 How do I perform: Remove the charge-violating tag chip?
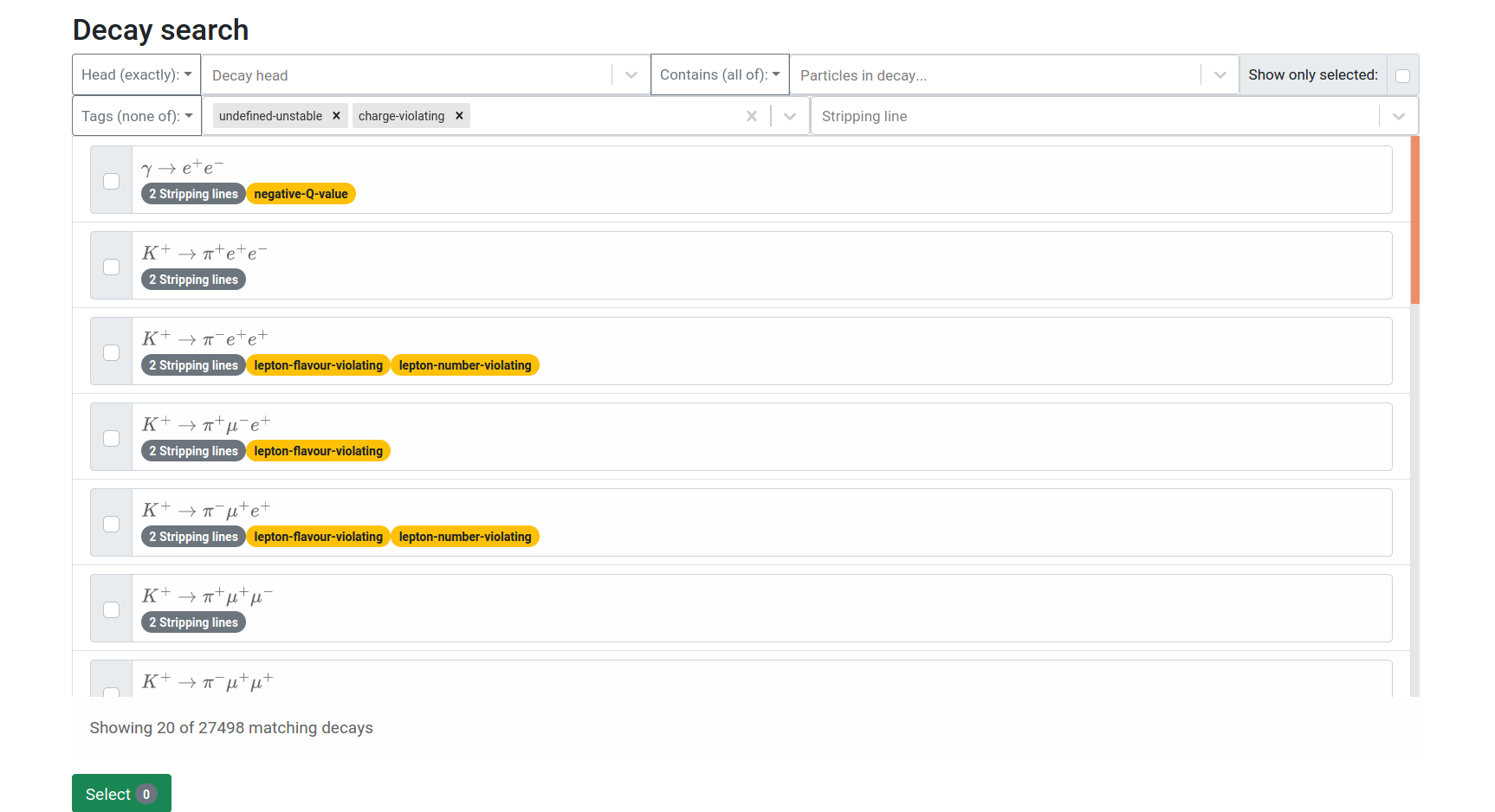(459, 116)
